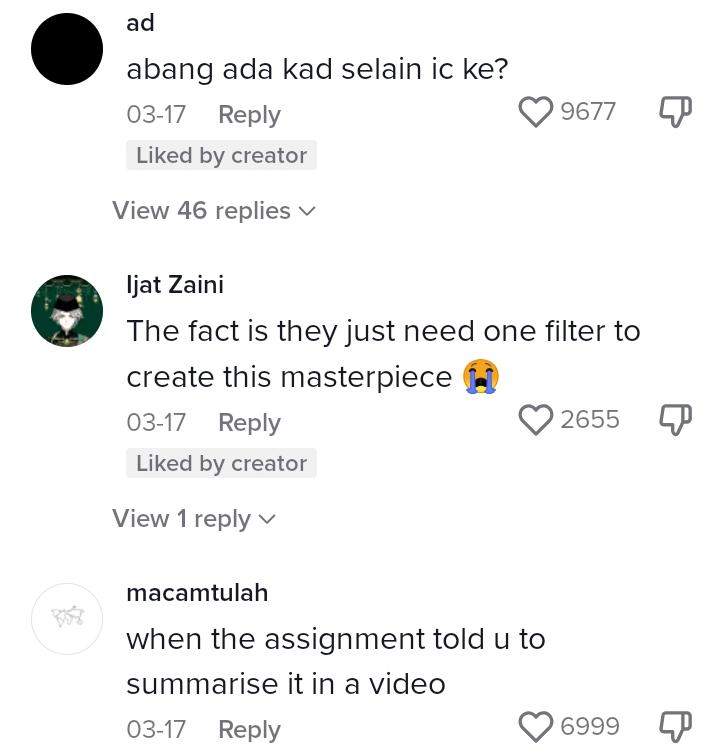Dislike the comment by ad
The width and height of the screenshot is (720, 748).
(x=676, y=112)
